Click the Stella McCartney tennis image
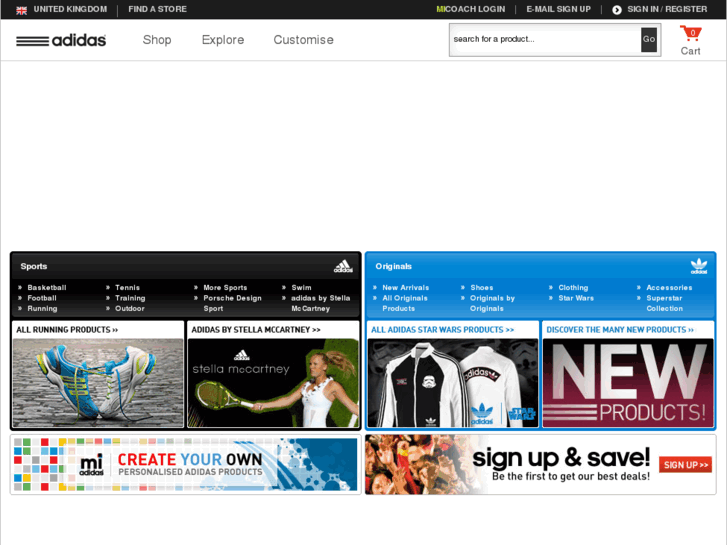 273,383
